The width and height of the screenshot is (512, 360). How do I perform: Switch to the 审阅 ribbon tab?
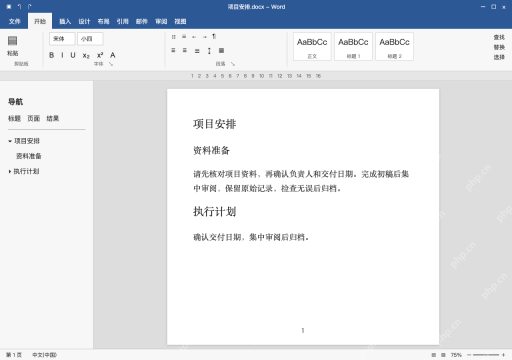[161, 21]
